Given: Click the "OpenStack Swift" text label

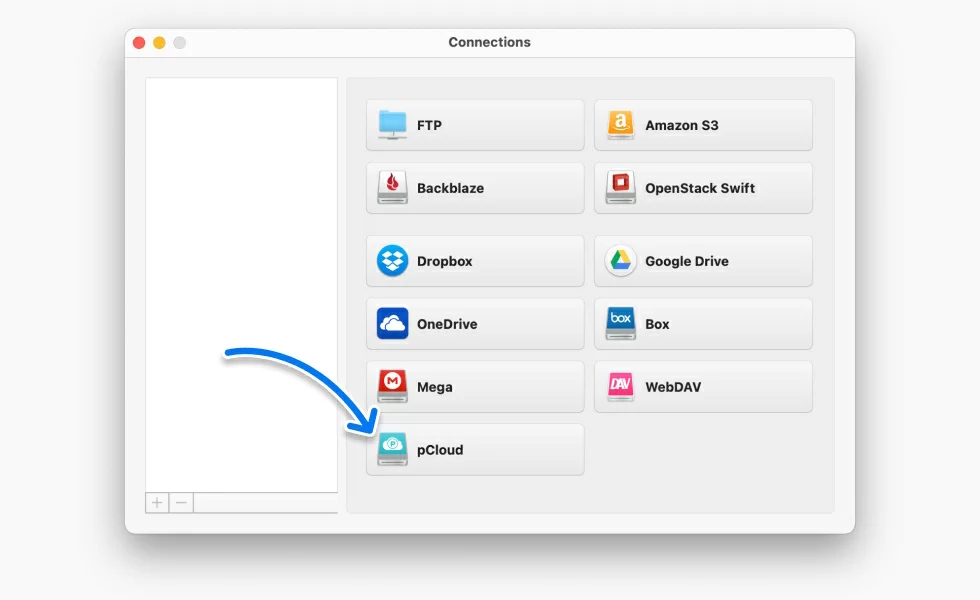Looking at the screenshot, I should coord(700,188).
